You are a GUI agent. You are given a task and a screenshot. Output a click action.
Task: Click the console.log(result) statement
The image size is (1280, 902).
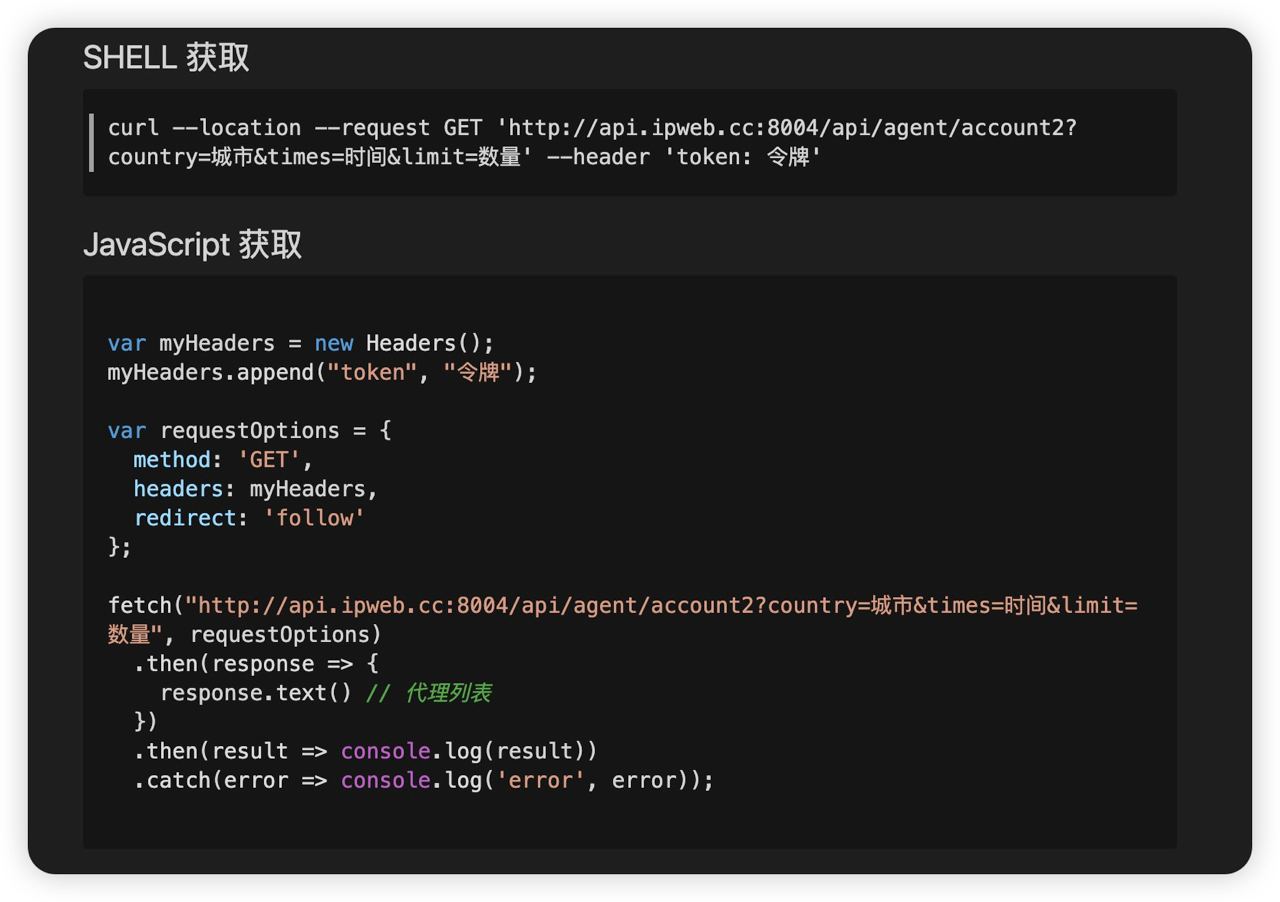pyautogui.click(x=468, y=751)
